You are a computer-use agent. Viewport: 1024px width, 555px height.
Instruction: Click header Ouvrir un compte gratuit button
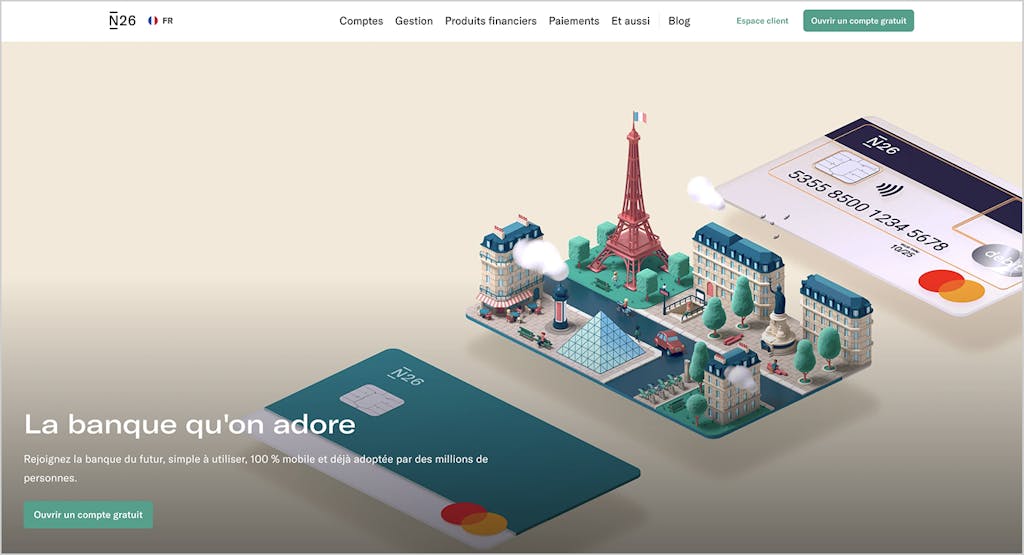[x=858, y=21]
